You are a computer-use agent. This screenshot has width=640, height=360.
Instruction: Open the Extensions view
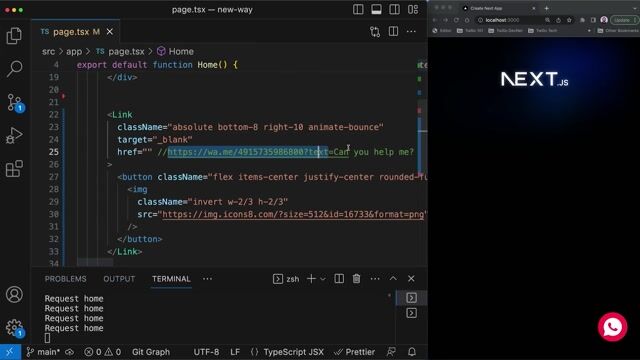click(x=14, y=169)
